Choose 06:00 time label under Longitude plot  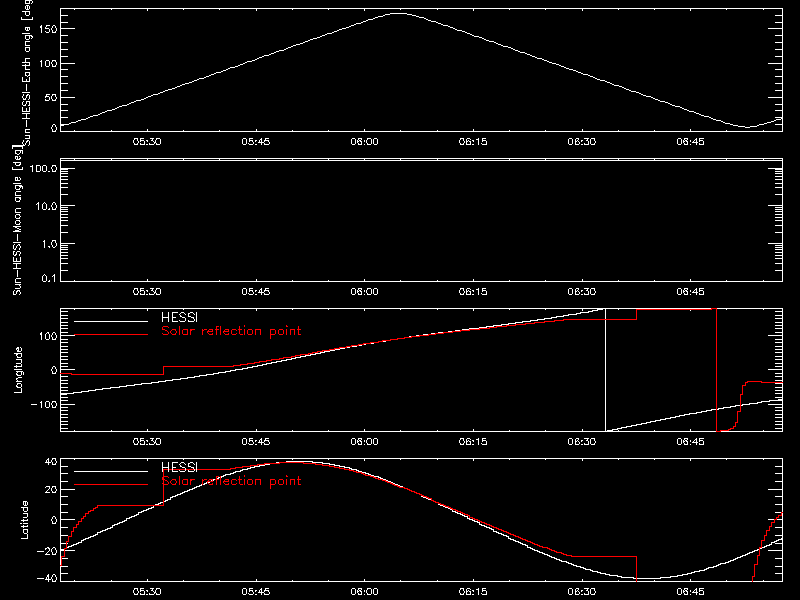(x=364, y=442)
